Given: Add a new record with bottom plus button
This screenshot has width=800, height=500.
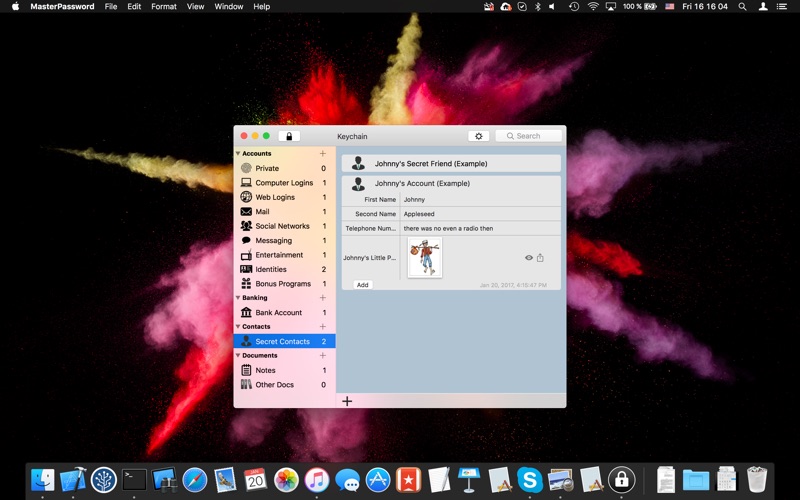Looking at the screenshot, I should click(x=347, y=401).
